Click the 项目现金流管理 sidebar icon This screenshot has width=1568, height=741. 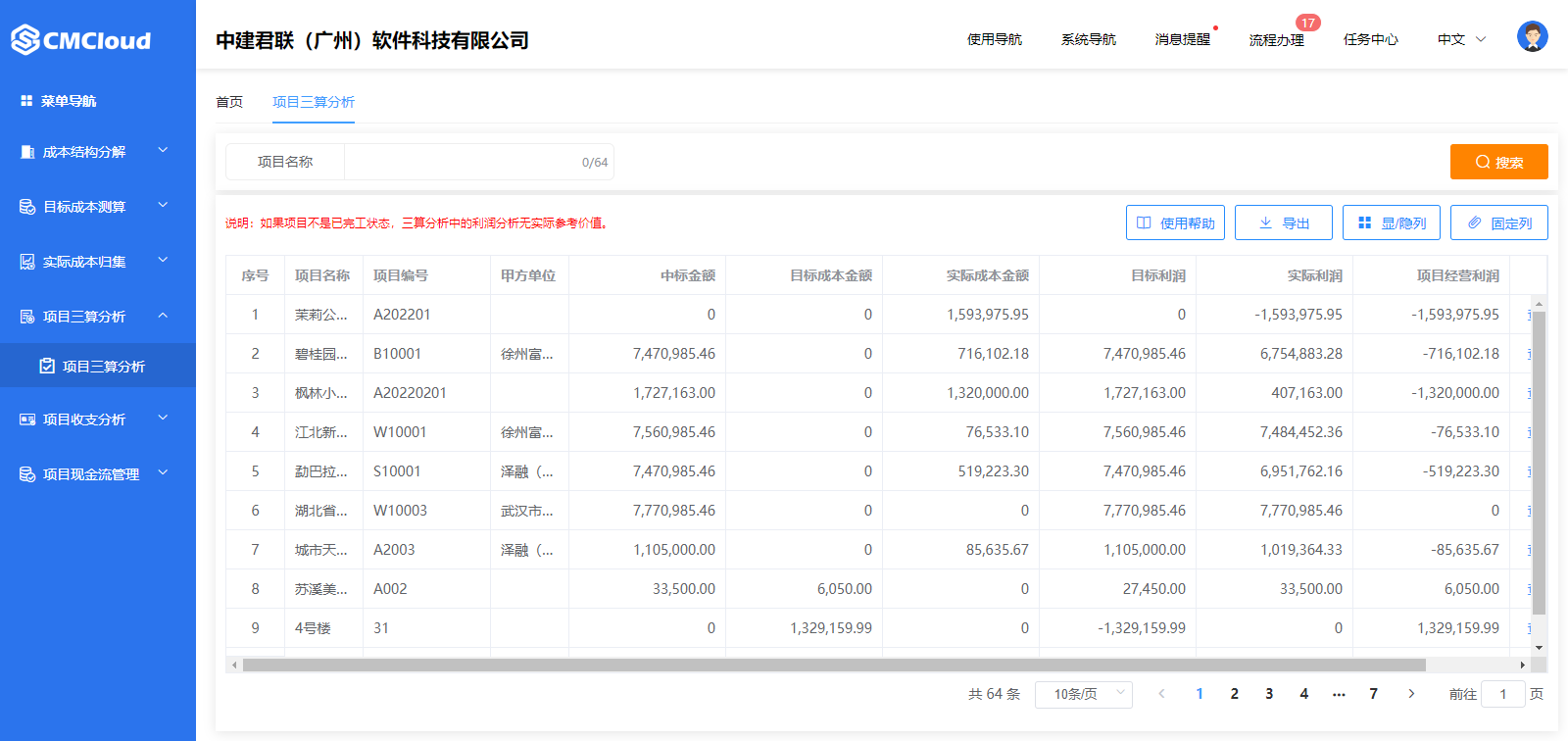[27, 474]
